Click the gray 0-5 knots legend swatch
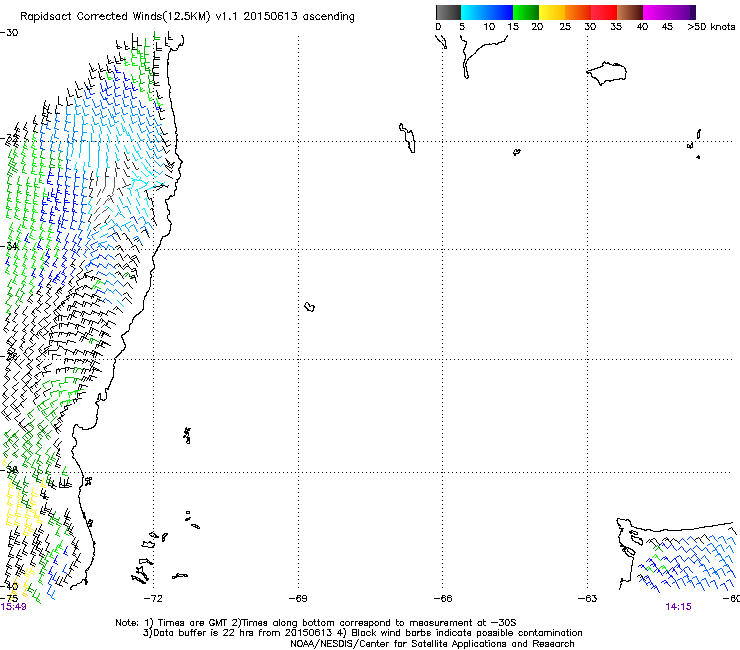740x650 pixels. [x=448, y=12]
